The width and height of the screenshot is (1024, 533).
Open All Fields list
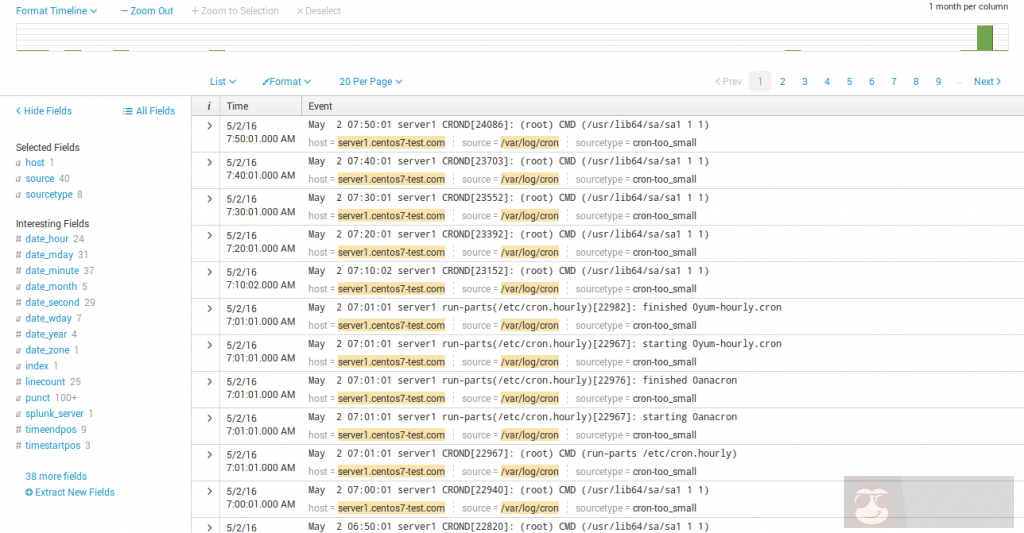[149, 111]
